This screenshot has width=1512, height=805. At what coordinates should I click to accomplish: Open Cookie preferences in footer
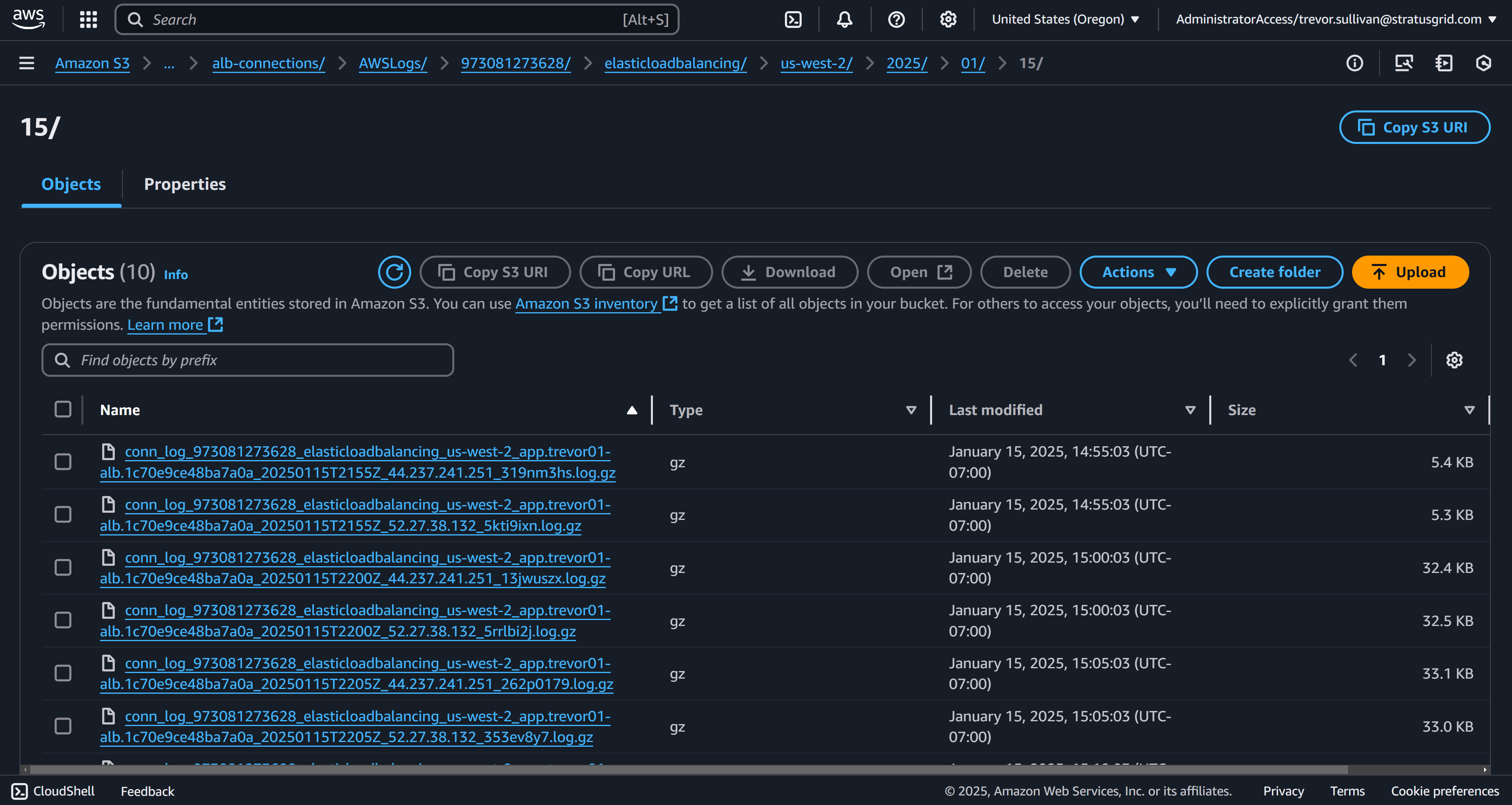point(1445,791)
